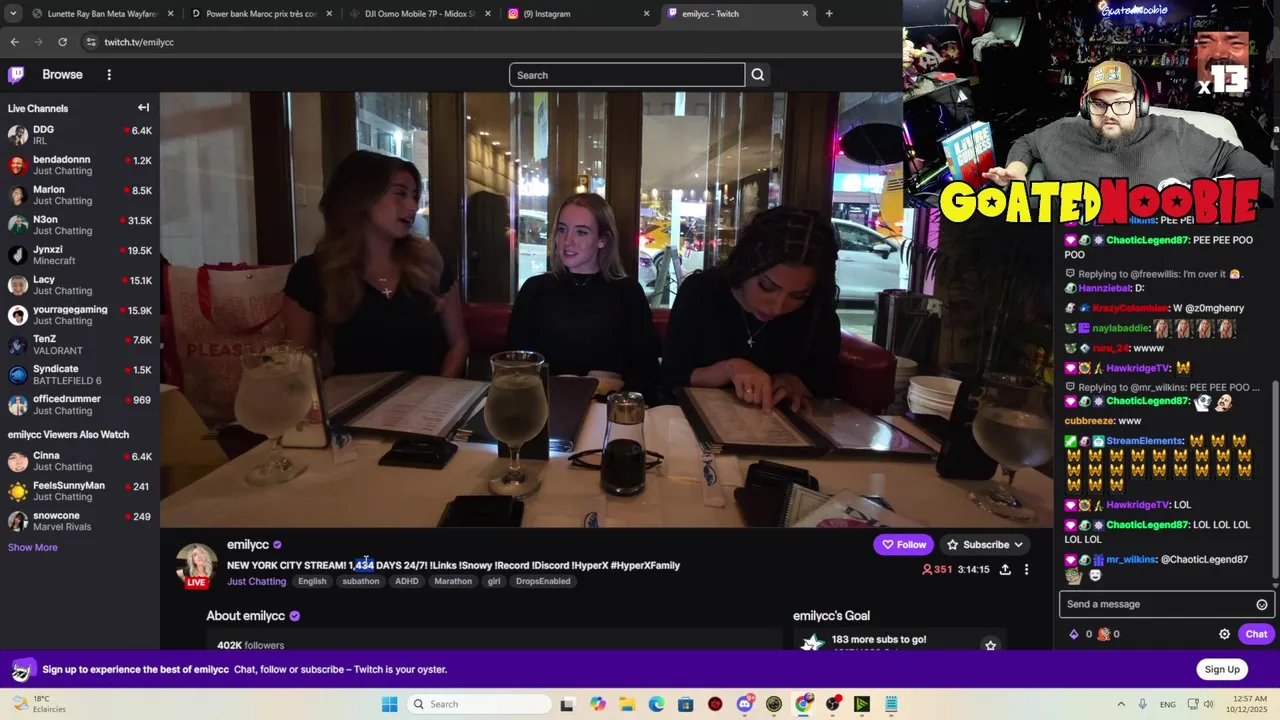
Task: Open the chat emote picker
Action: click(1262, 604)
